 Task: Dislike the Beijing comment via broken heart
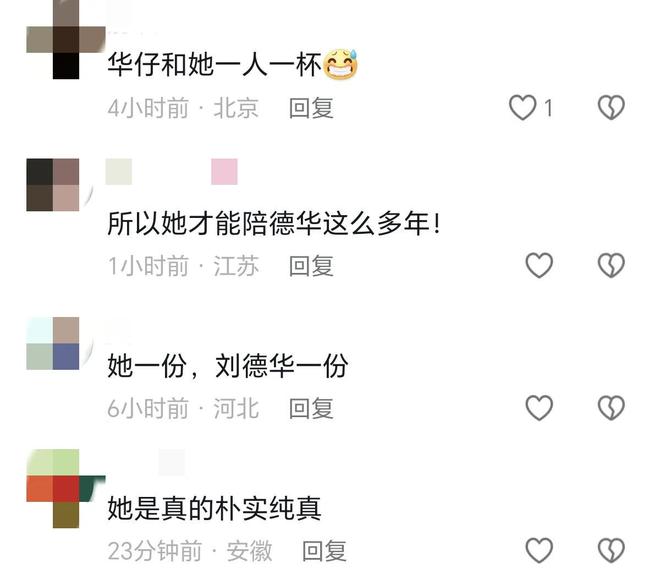[x=611, y=108]
